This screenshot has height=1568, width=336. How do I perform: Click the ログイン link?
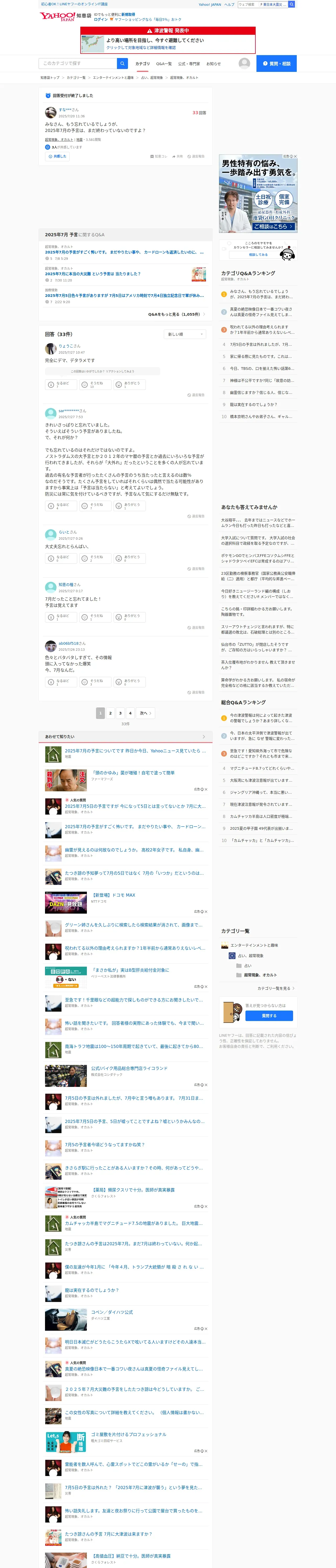(101, 20)
